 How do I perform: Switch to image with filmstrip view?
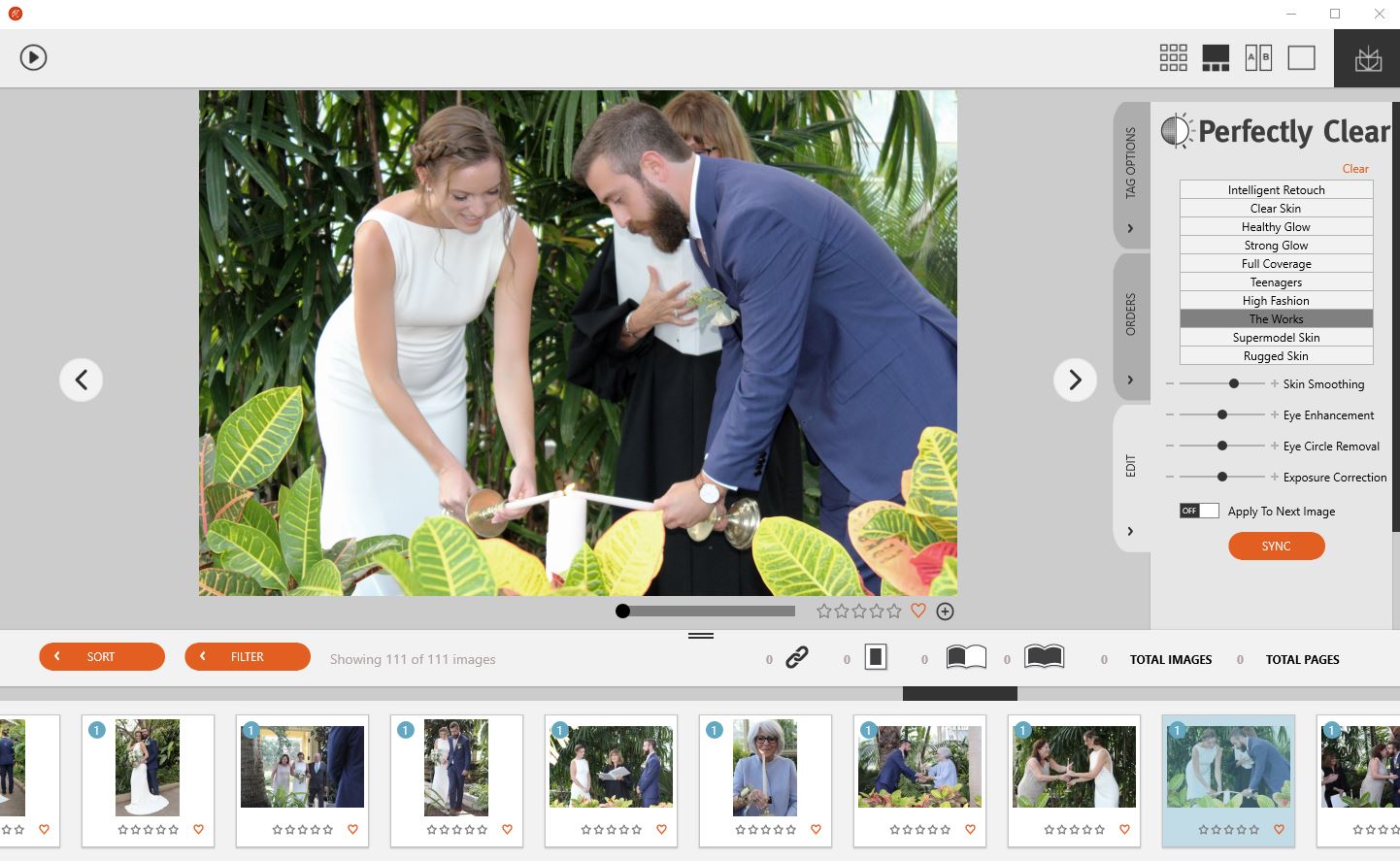(1216, 57)
